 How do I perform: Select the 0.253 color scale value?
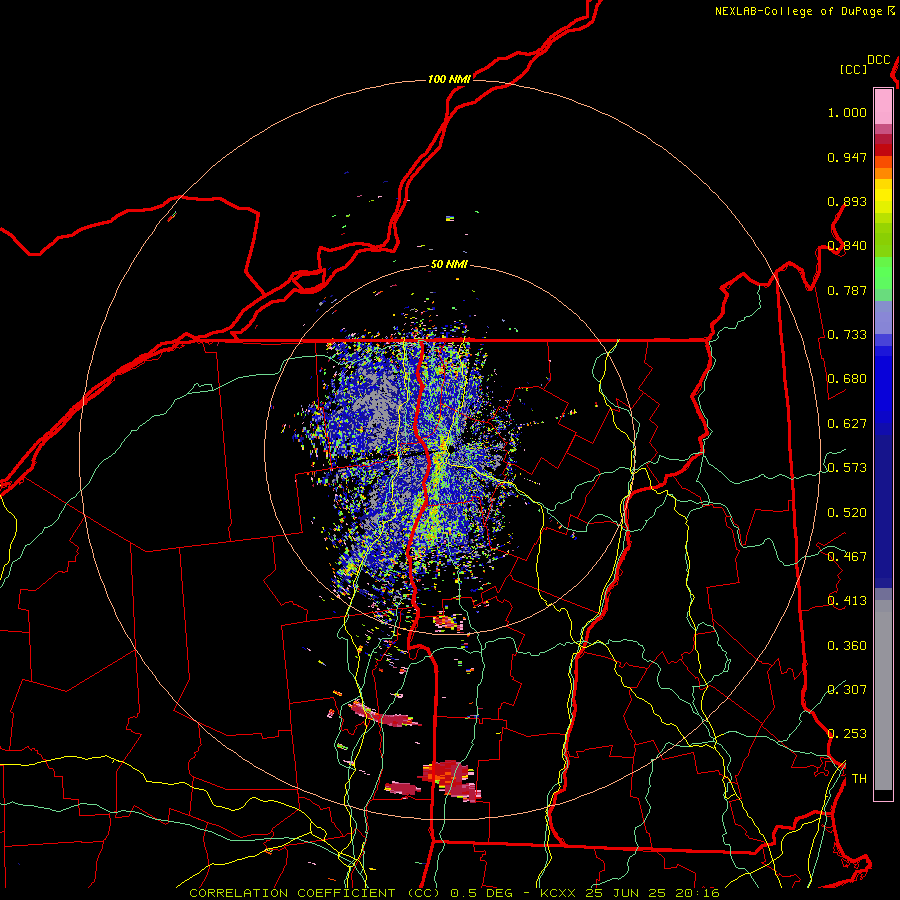(x=847, y=734)
